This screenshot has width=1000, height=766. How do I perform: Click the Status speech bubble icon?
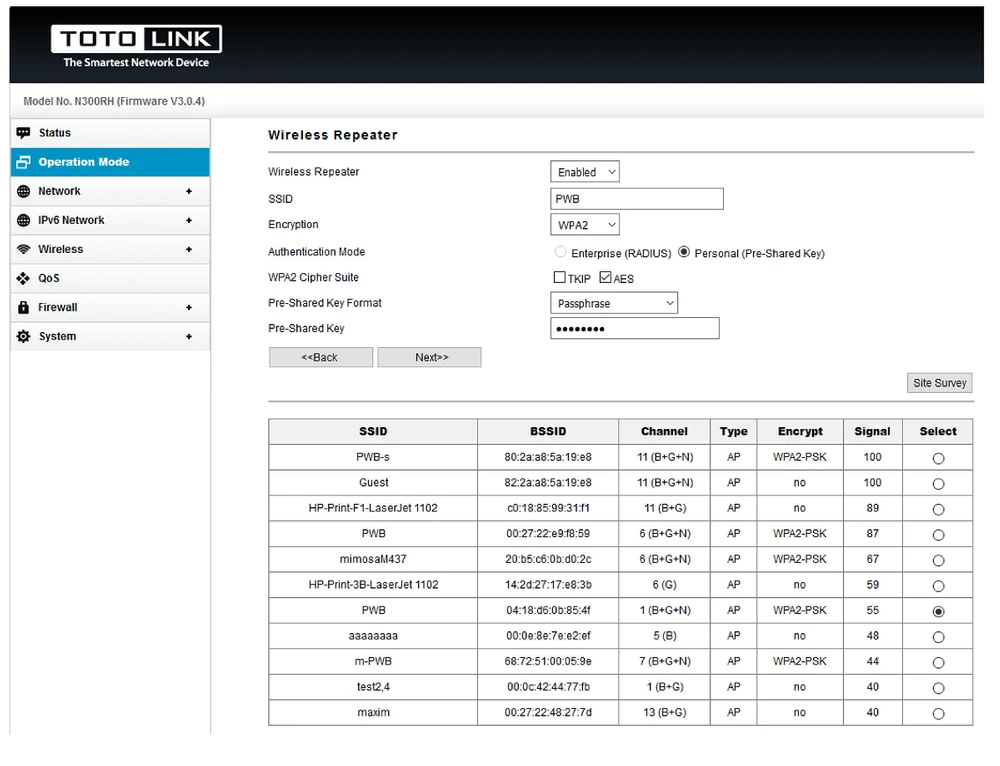[24, 133]
